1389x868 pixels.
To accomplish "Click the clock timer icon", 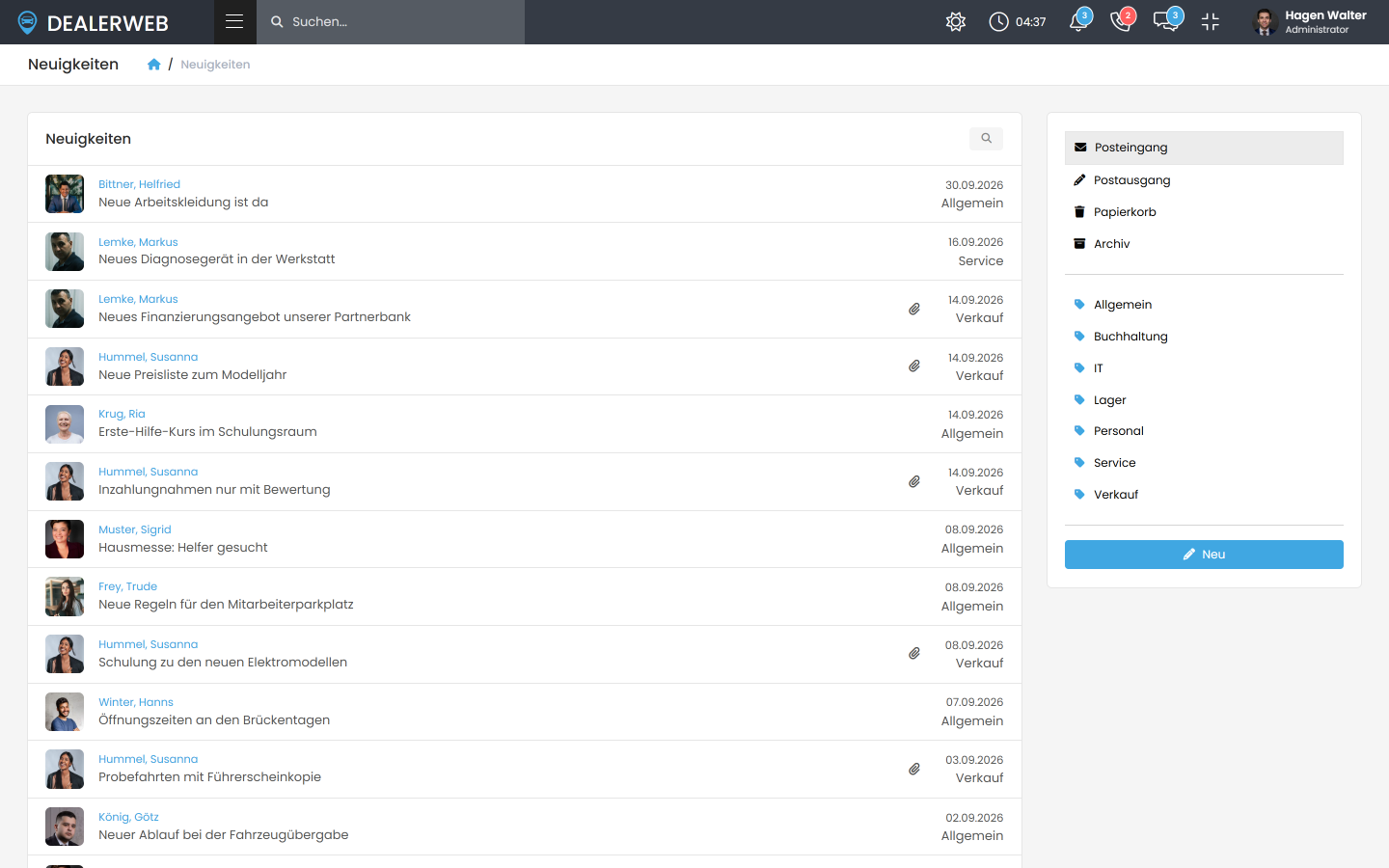I will 998,21.
